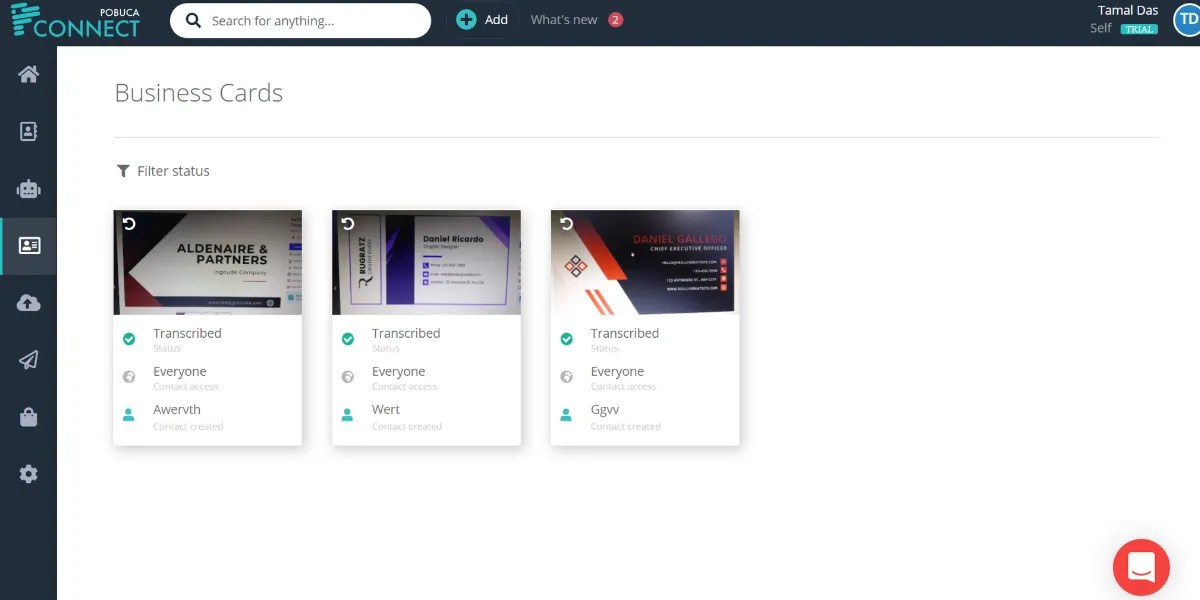Retry icon on Daniel Gallego card
This screenshot has height=600, width=1200.
[x=567, y=223]
